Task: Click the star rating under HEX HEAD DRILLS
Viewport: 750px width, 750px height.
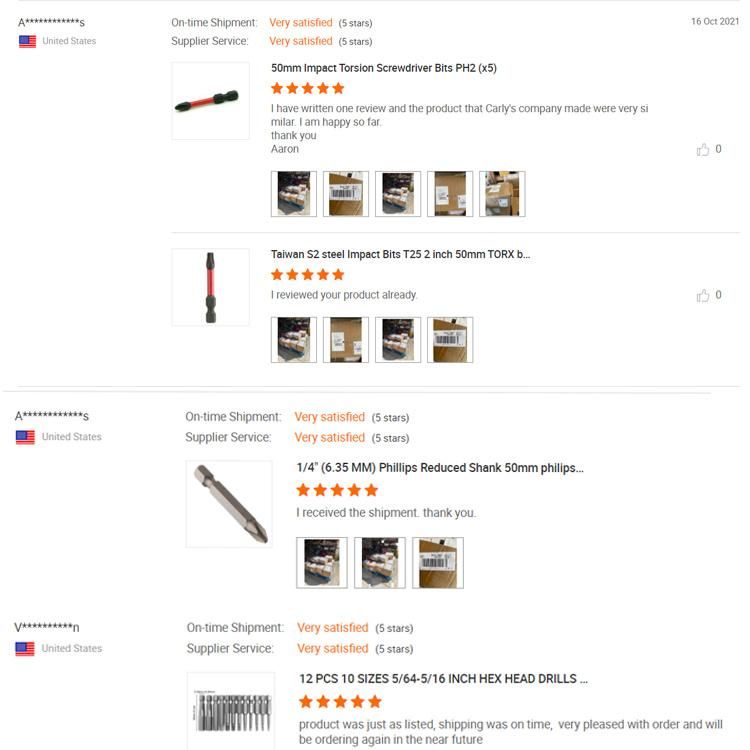Action: pos(340,702)
